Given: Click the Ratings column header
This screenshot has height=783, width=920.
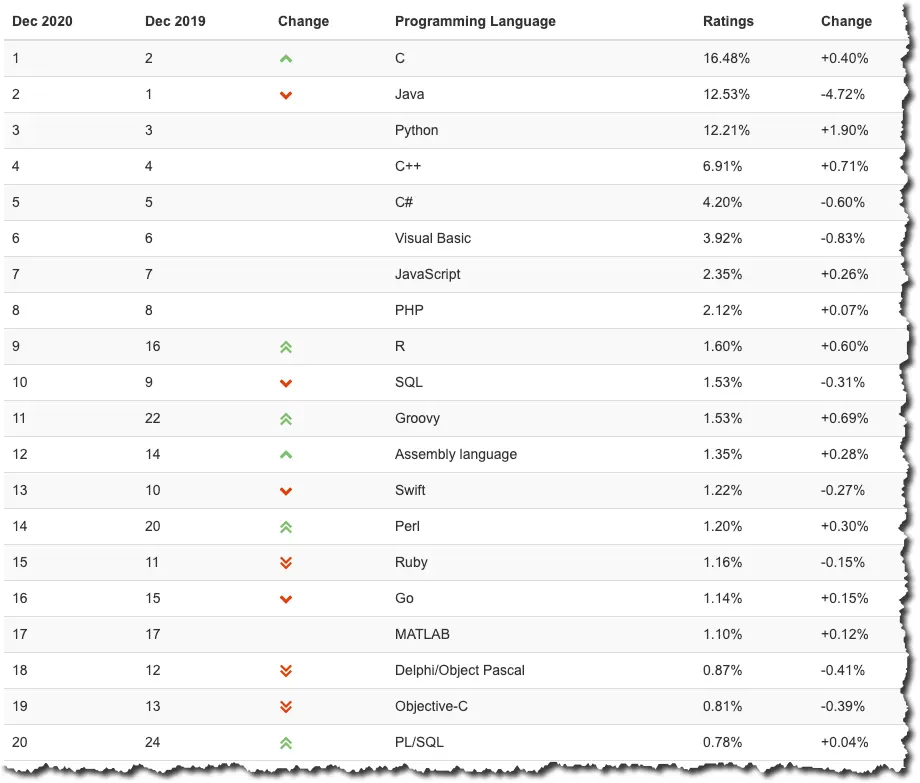Looking at the screenshot, I should point(728,21).
